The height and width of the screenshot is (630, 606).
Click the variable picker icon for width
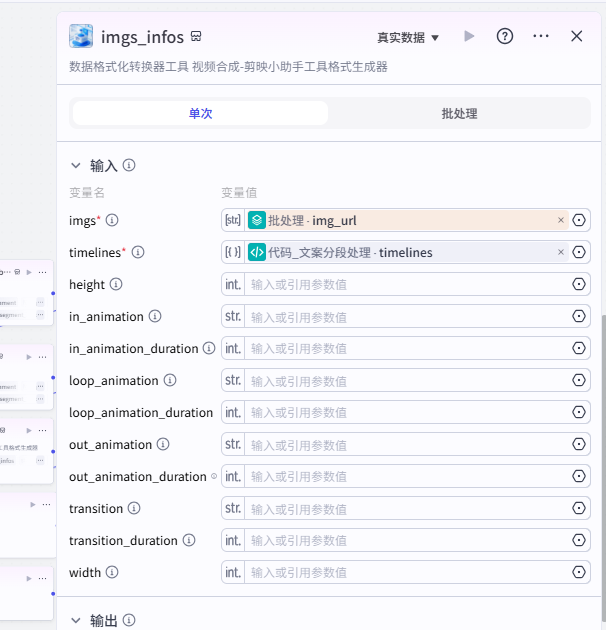coord(579,573)
